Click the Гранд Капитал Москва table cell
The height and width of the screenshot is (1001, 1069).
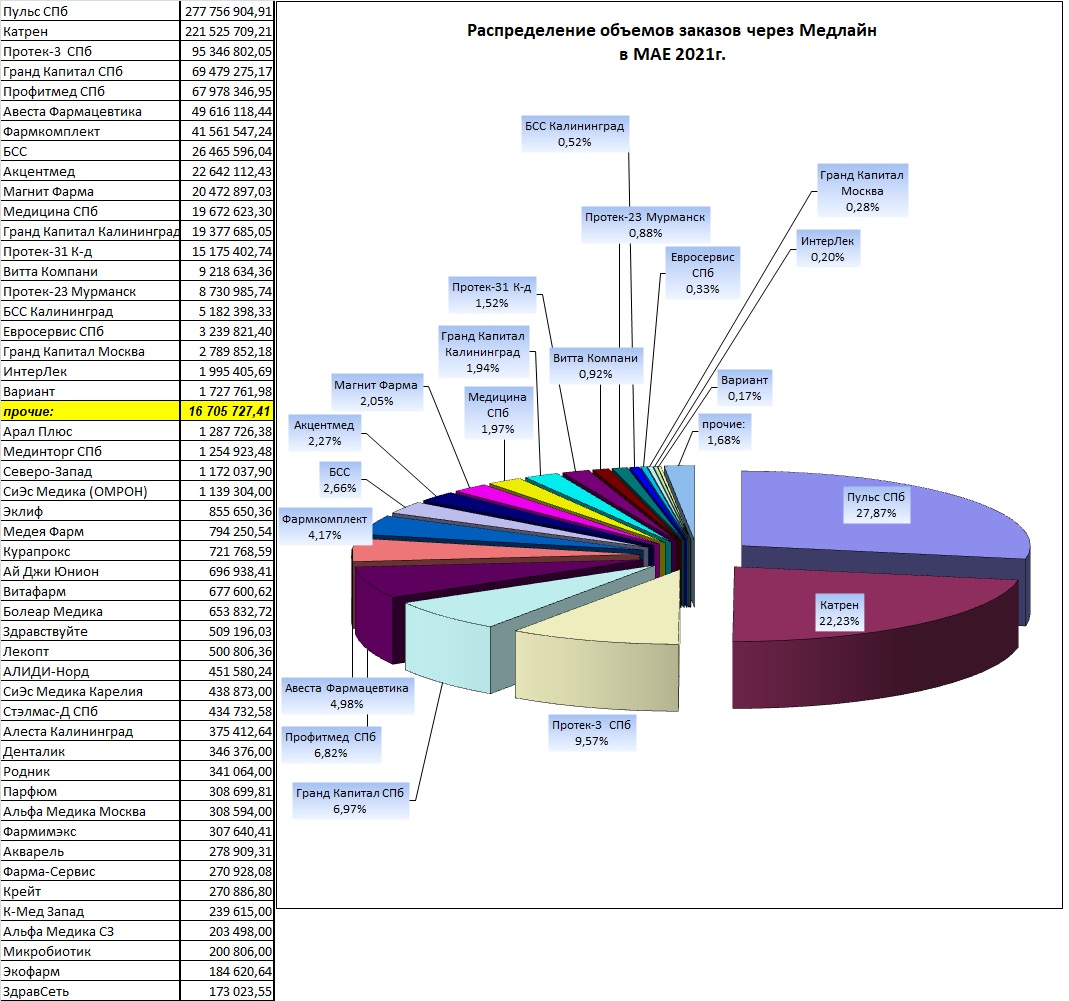pos(90,351)
